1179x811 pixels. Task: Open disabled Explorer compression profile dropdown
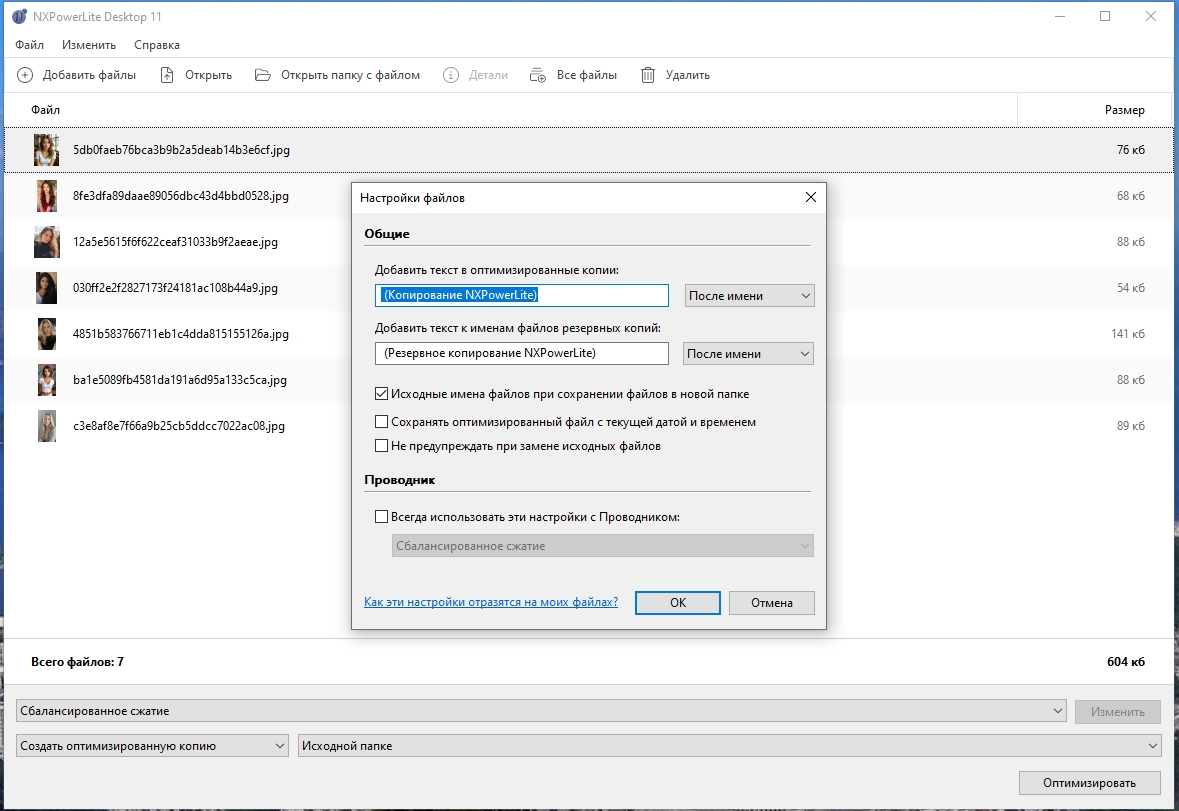602,546
